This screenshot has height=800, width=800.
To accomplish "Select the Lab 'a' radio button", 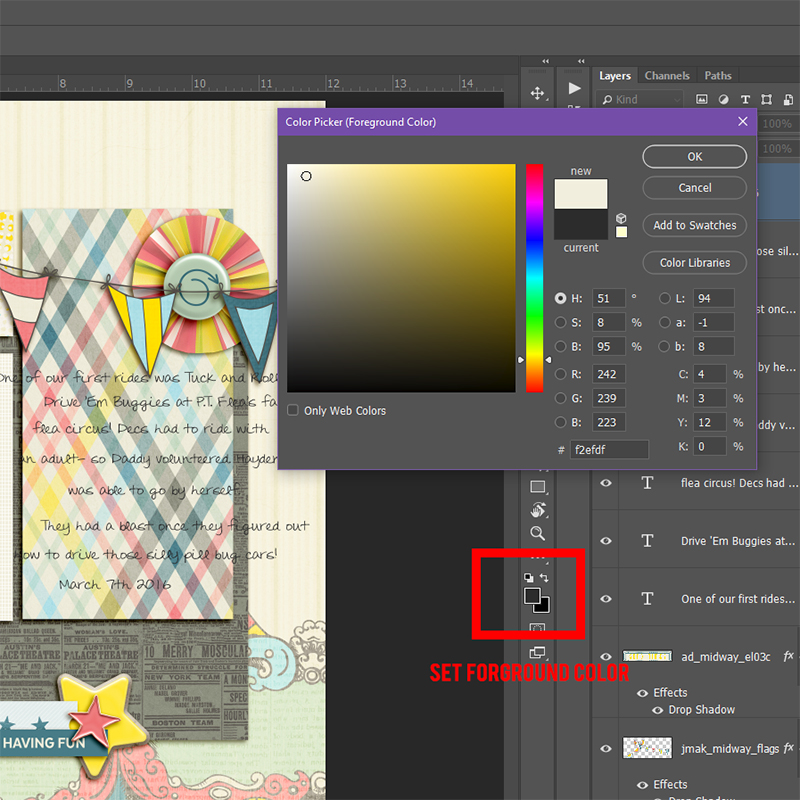I will click(664, 322).
